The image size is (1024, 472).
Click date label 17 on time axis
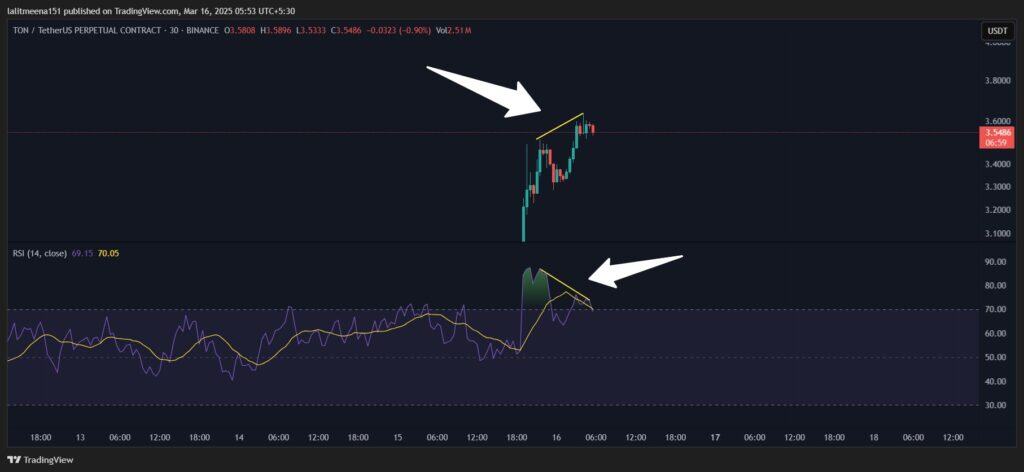tap(715, 437)
